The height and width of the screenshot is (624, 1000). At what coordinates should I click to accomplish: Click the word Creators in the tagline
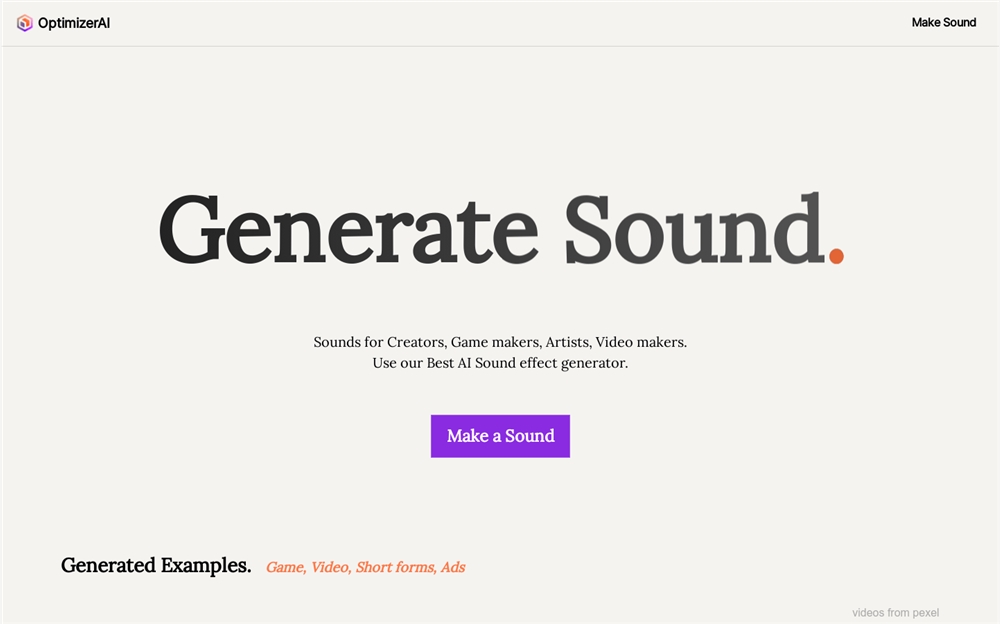(x=416, y=342)
